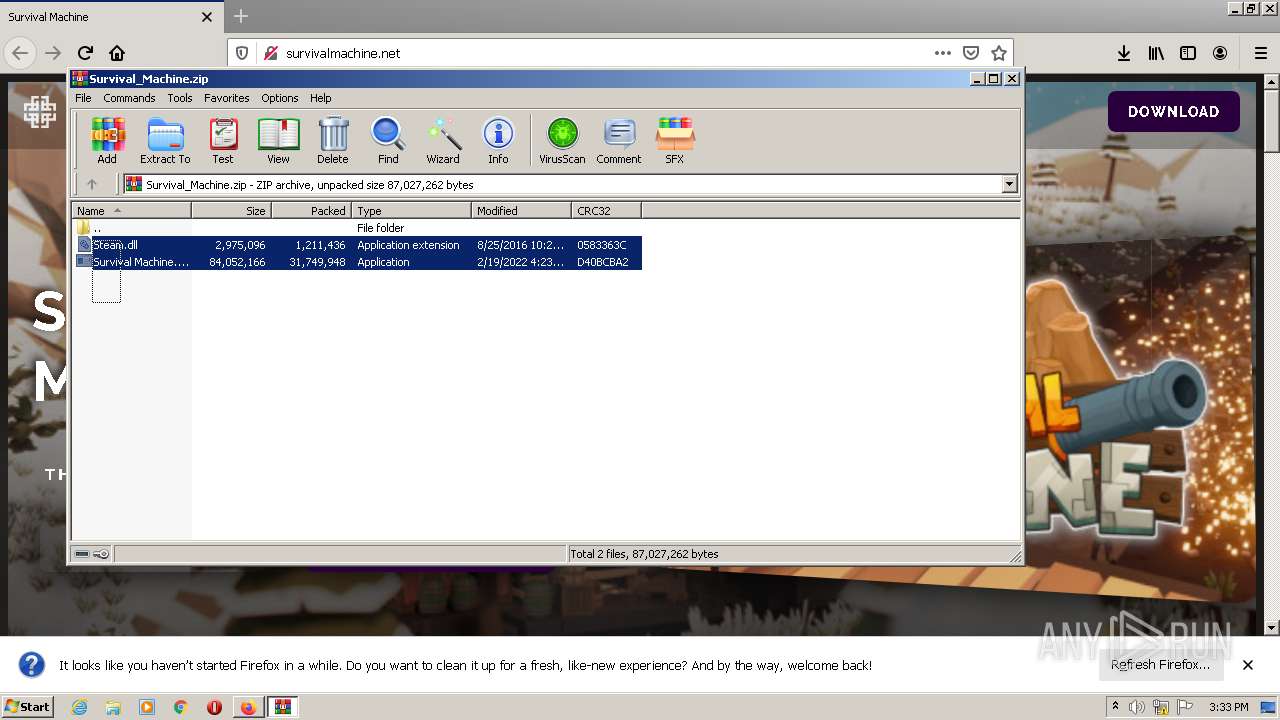Open Windows Explorer from taskbar

(113, 707)
